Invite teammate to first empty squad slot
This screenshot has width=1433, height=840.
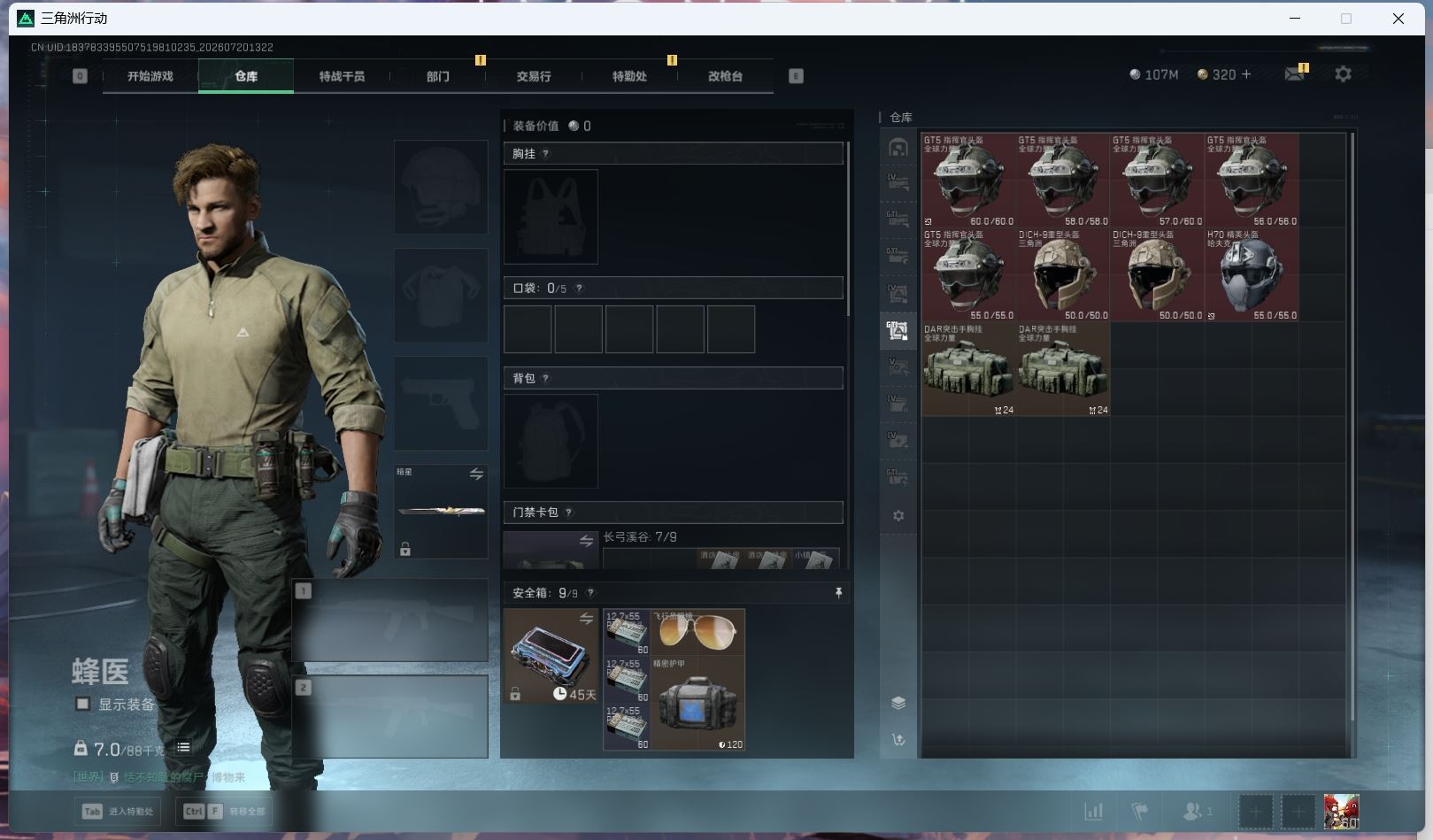tap(1255, 811)
